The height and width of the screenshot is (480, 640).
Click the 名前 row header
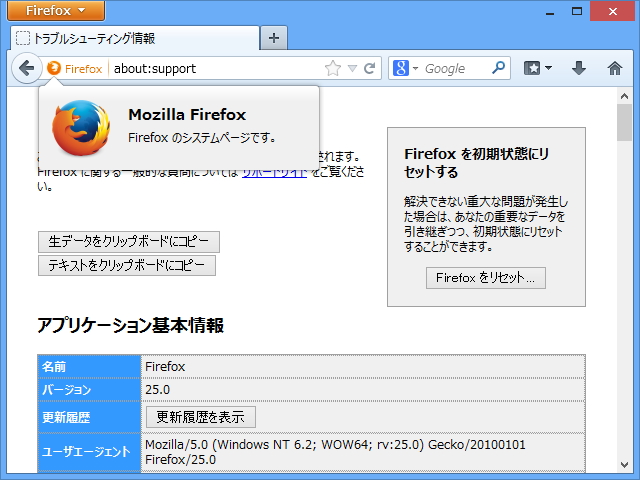(x=89, y=367)
